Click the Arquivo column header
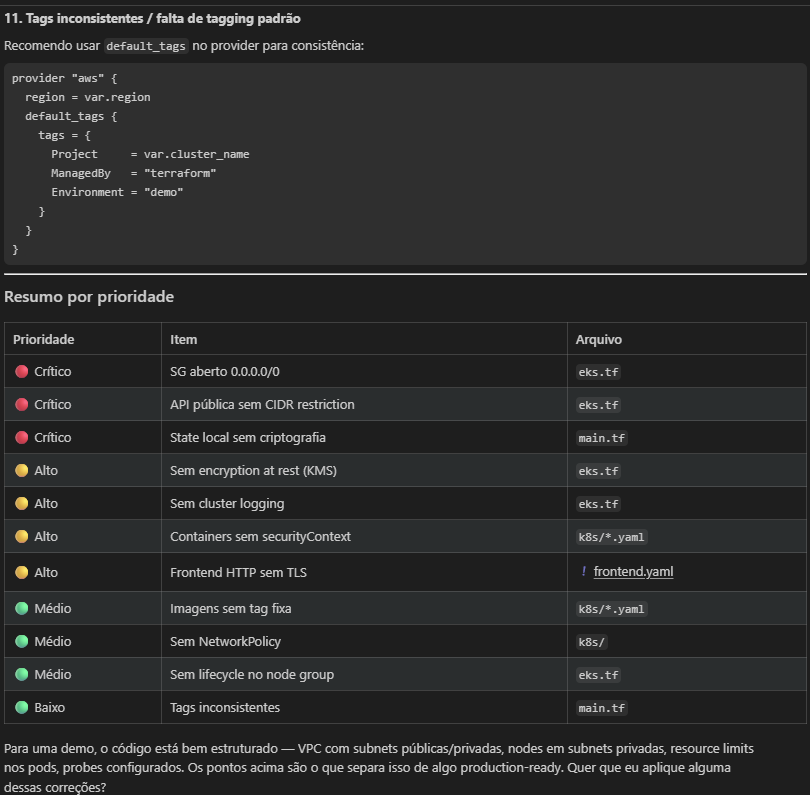This screenshot has height=795, width=810. [598, 339]
